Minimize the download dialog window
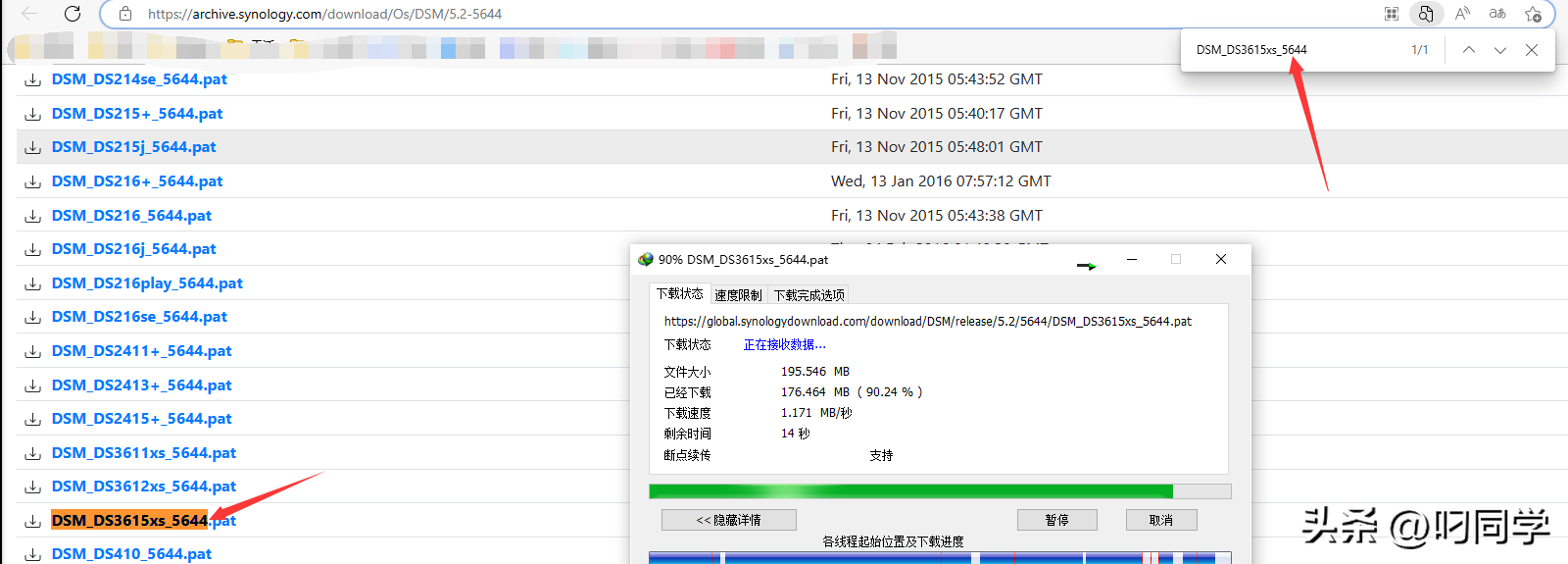 click(x=1132, y=259)
